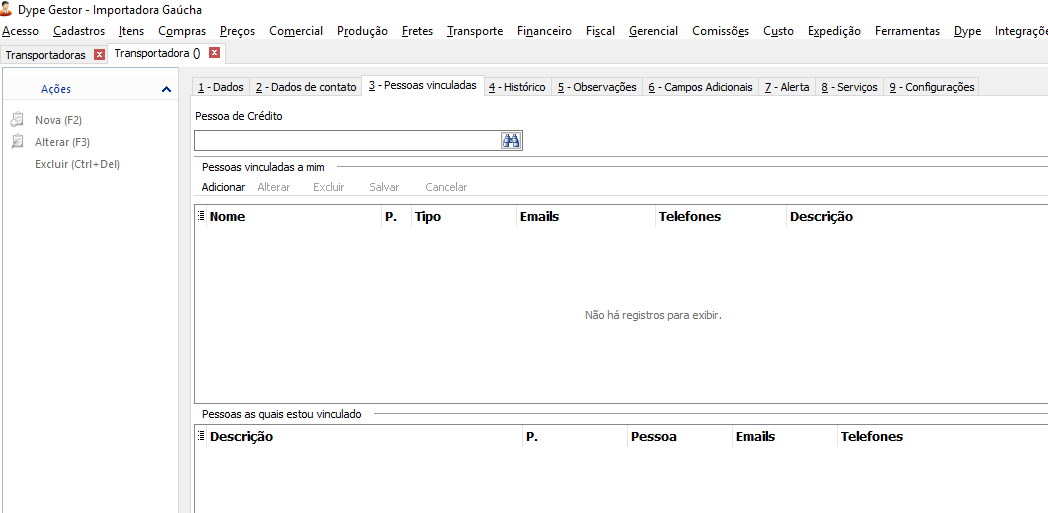This screenshot has height=513, width=1048.
Task: Click the Pessoa de Crédito input field
Action: 348,140
